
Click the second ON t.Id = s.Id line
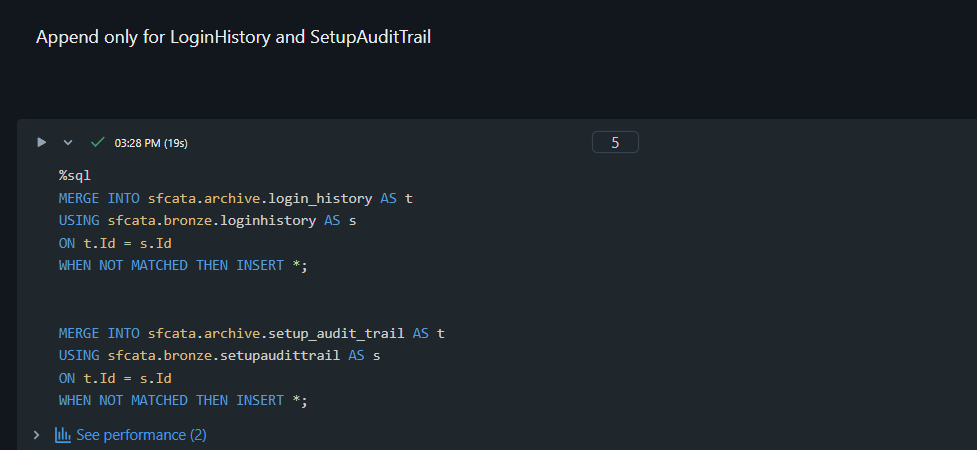point(115,378)
